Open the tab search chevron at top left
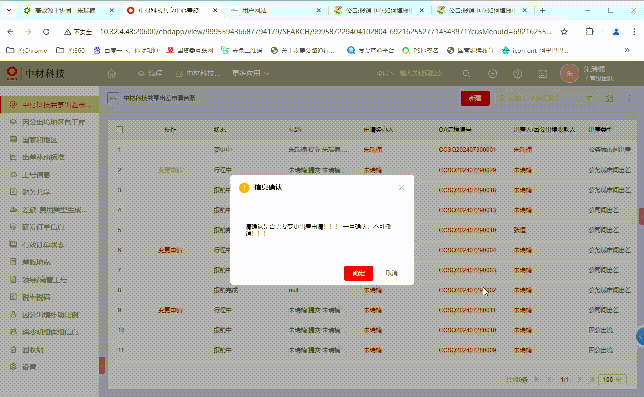Screen dimensions: 644x397 [x=9, y=11]
